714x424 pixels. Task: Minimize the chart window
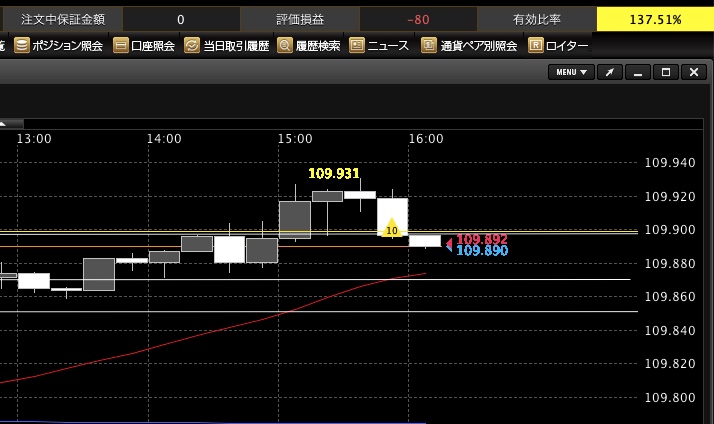point(638,72)
